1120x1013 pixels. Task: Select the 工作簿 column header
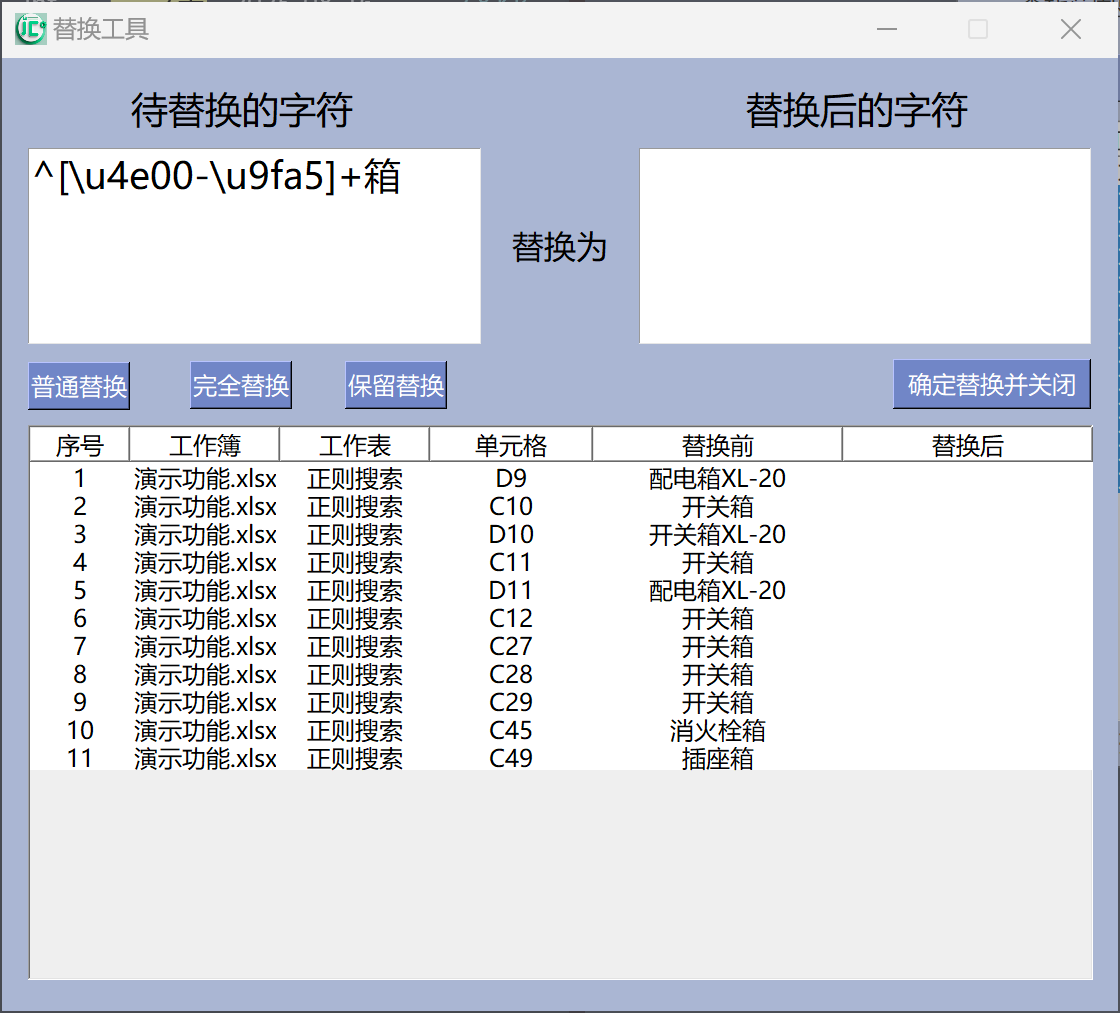coord(205,444)
